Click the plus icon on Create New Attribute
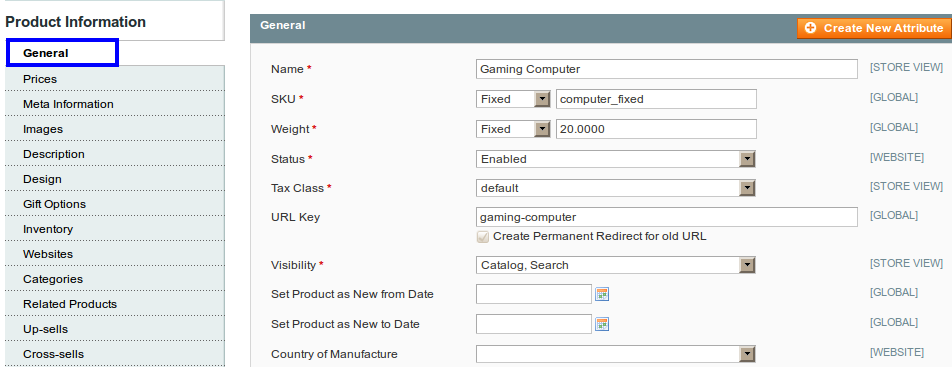The height and width of the screenshot is (367, 952). [x=810, y=28]
